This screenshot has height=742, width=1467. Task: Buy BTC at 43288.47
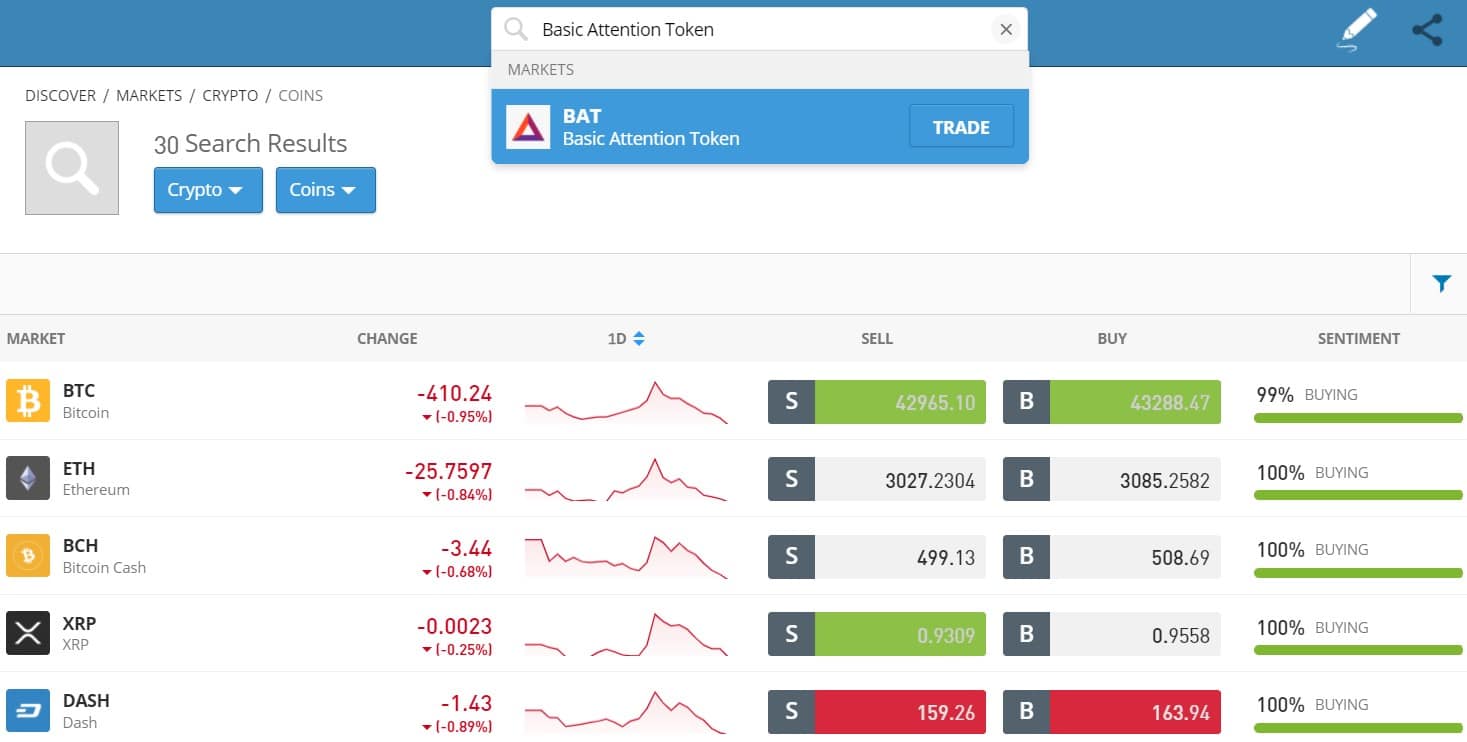coord(1136,402)
